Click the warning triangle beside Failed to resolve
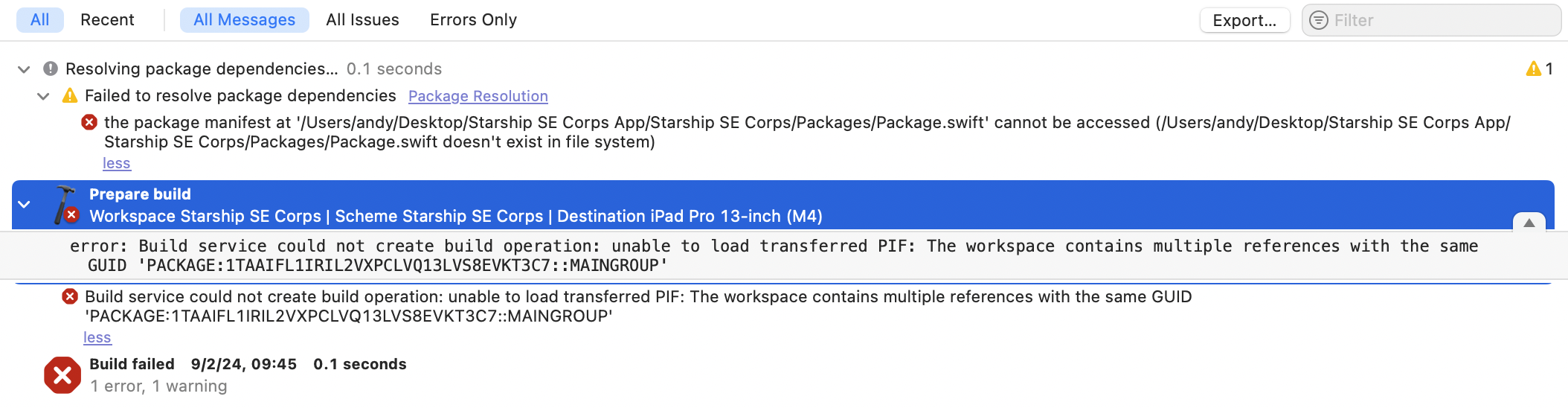Viewport: 1568px width, 408px height. tap(70, 95)
